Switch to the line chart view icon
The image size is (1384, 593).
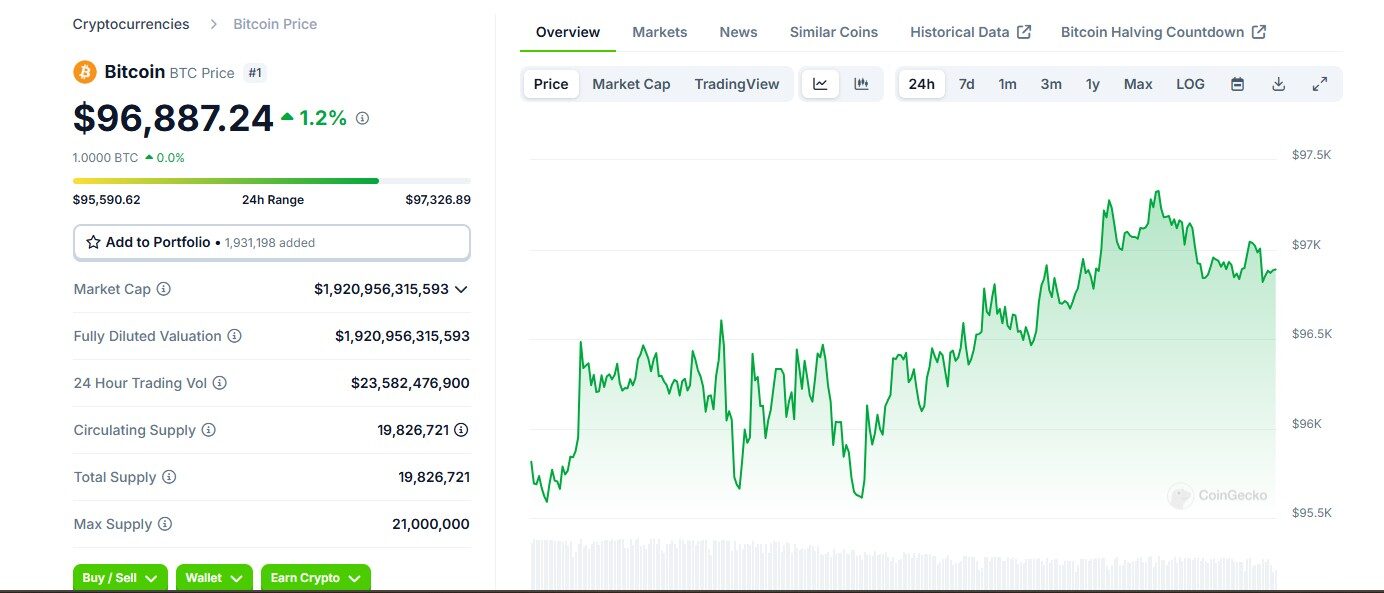tap(820, 84)
